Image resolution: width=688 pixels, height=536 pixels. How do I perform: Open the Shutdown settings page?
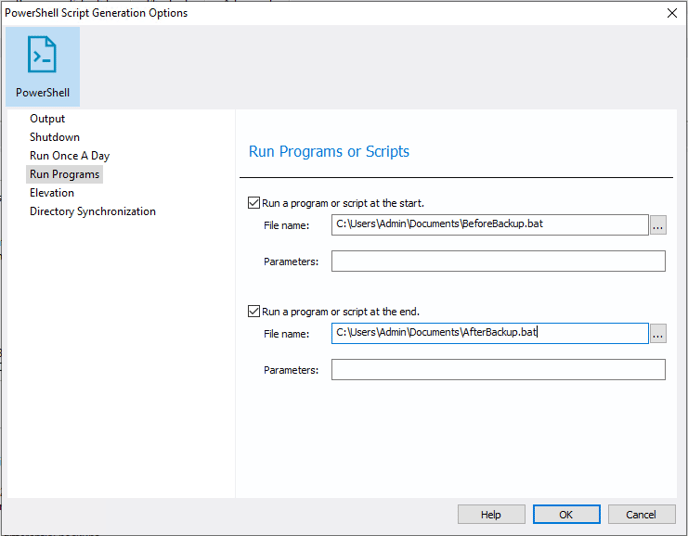click(54, 137)
